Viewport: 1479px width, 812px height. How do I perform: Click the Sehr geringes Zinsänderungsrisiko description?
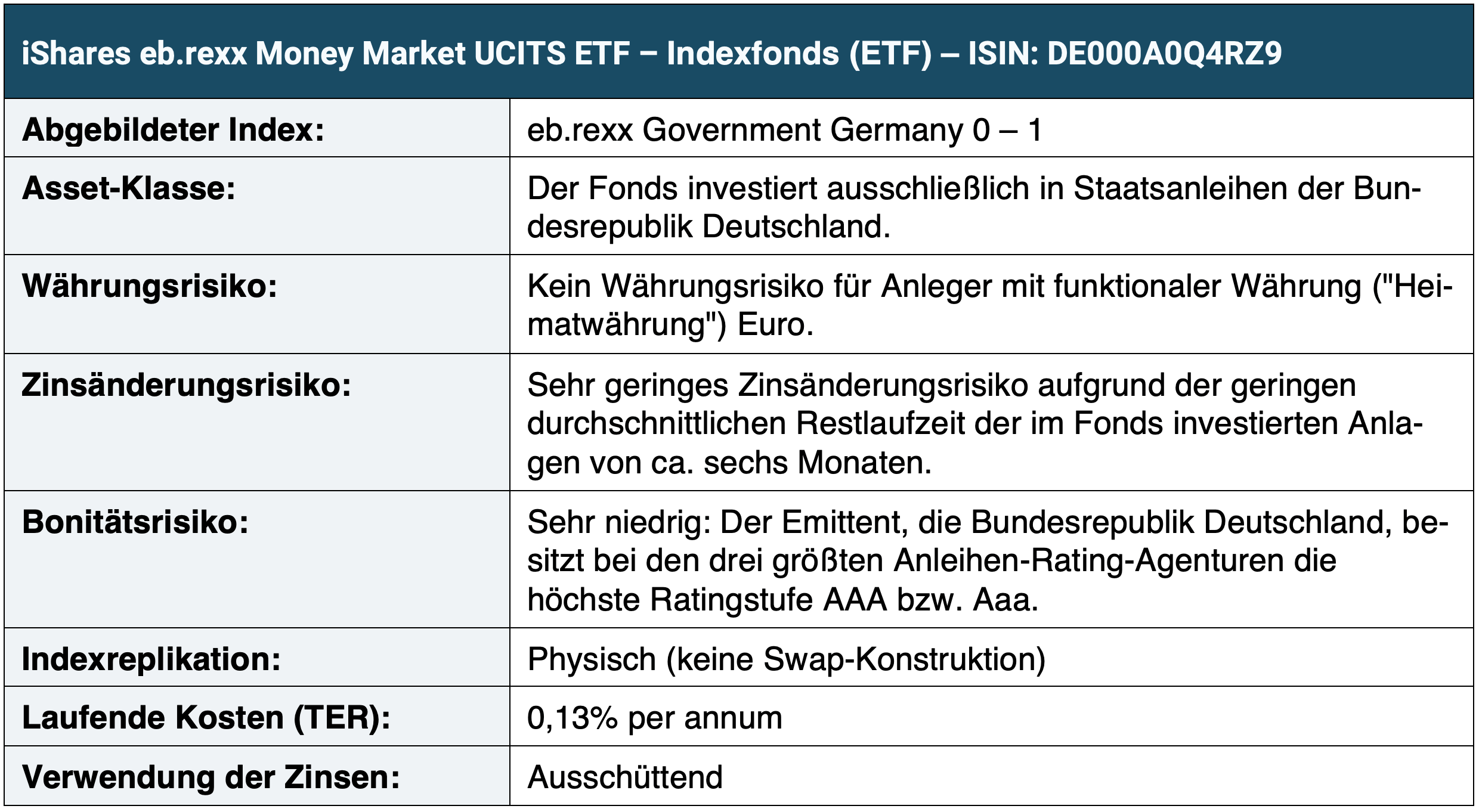tap(975, 423)
